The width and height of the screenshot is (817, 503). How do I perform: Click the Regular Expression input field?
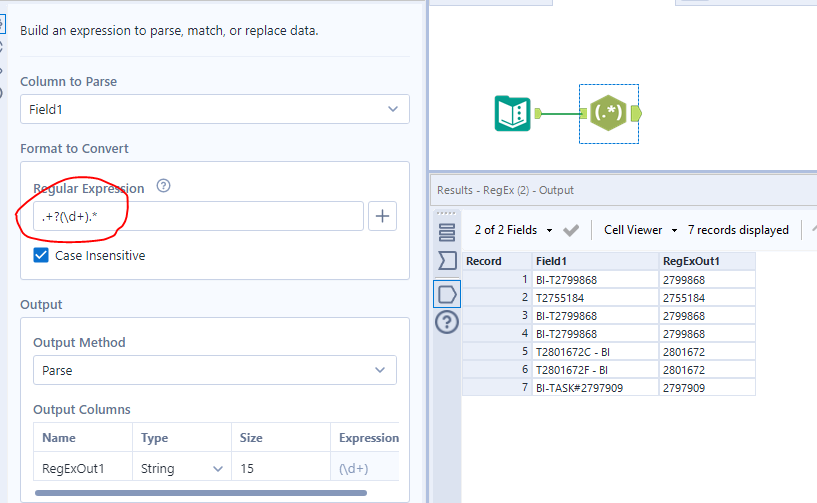(x=194, y=216)
